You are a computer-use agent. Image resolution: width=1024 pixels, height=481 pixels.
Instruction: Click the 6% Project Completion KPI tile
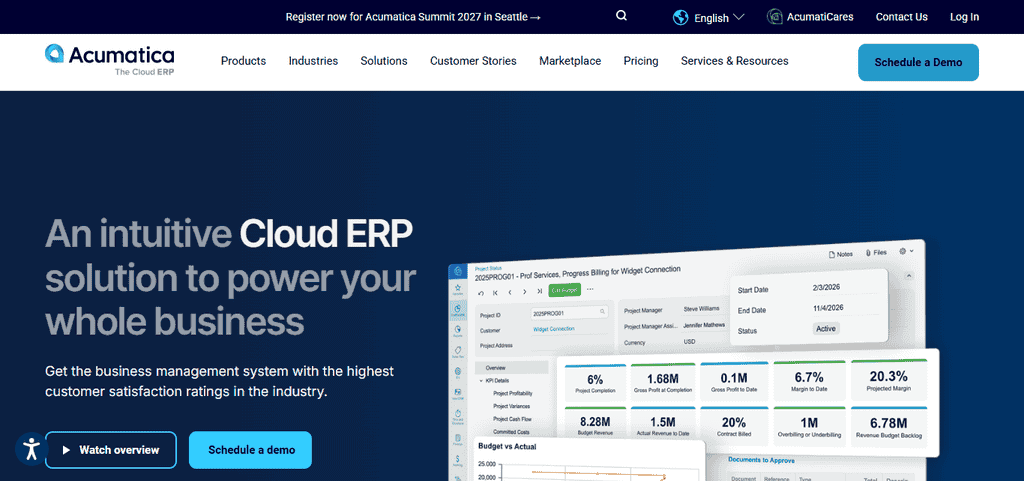click(595, 383)
